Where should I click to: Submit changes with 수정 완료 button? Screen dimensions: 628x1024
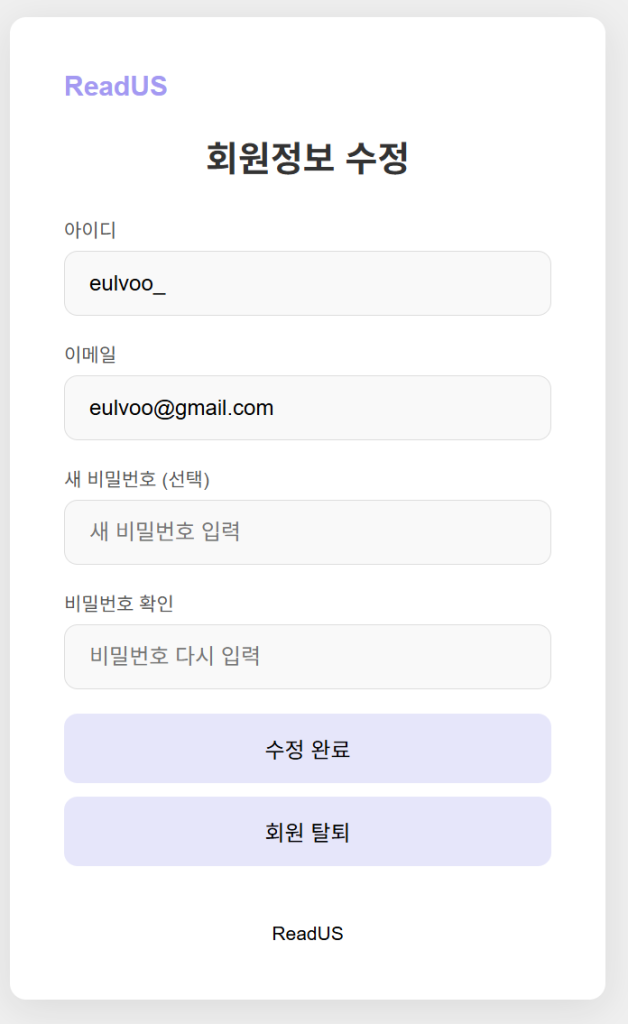pos(307,748)
